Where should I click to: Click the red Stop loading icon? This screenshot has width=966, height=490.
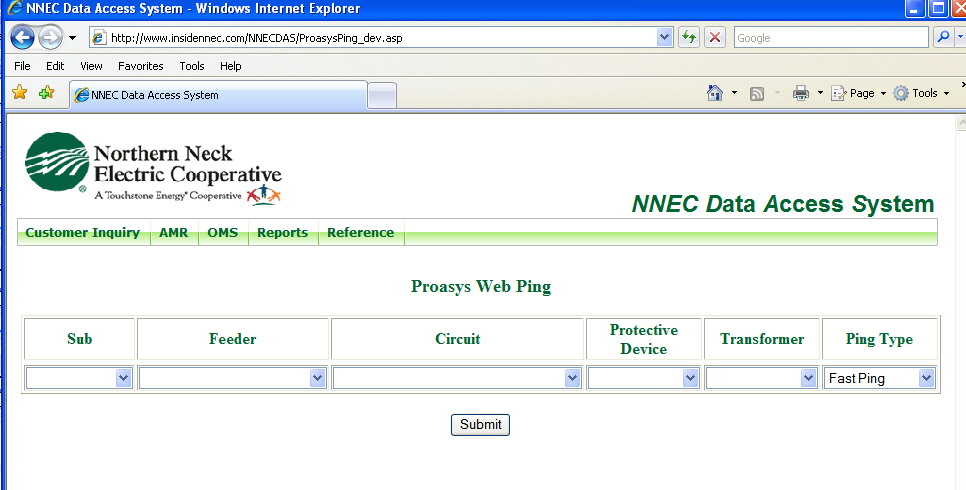[x=715, y=38]
